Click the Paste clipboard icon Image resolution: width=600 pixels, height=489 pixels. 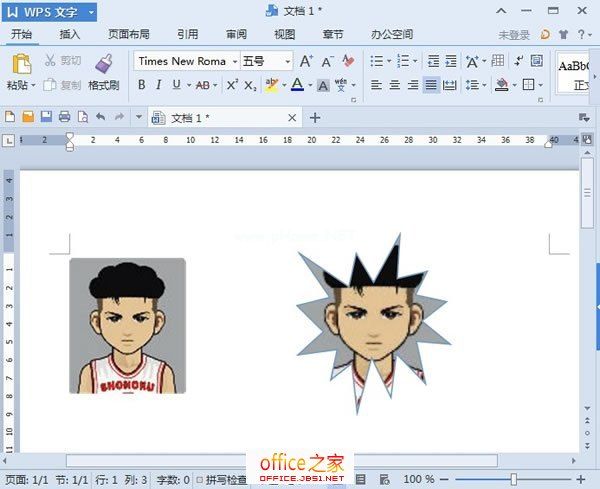20,65
